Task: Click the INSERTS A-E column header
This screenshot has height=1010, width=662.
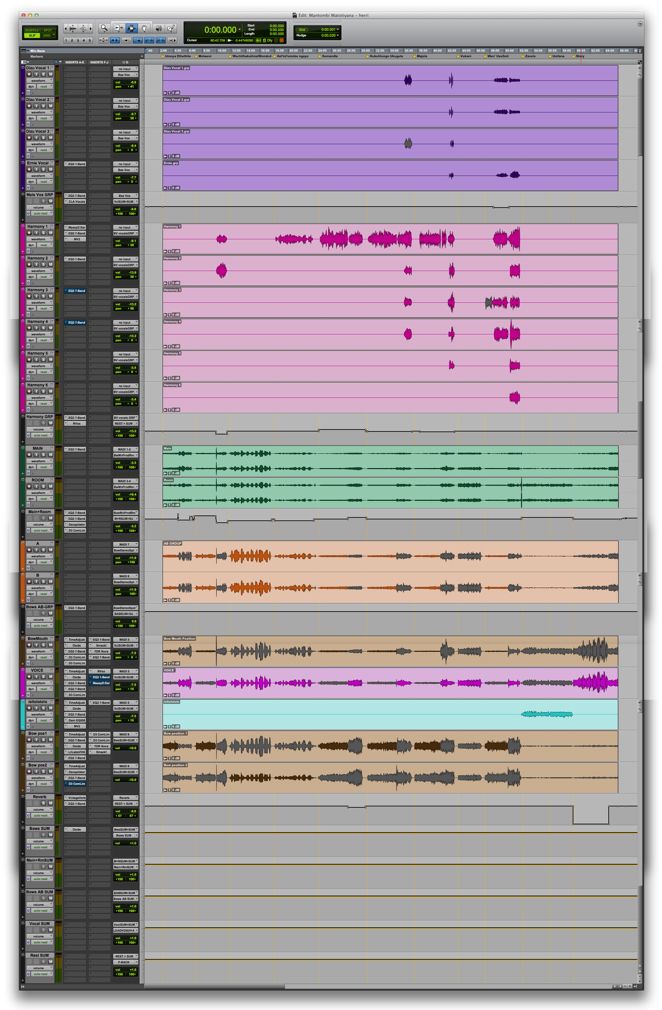Action: pyautogui.click(x=75, y=61)
